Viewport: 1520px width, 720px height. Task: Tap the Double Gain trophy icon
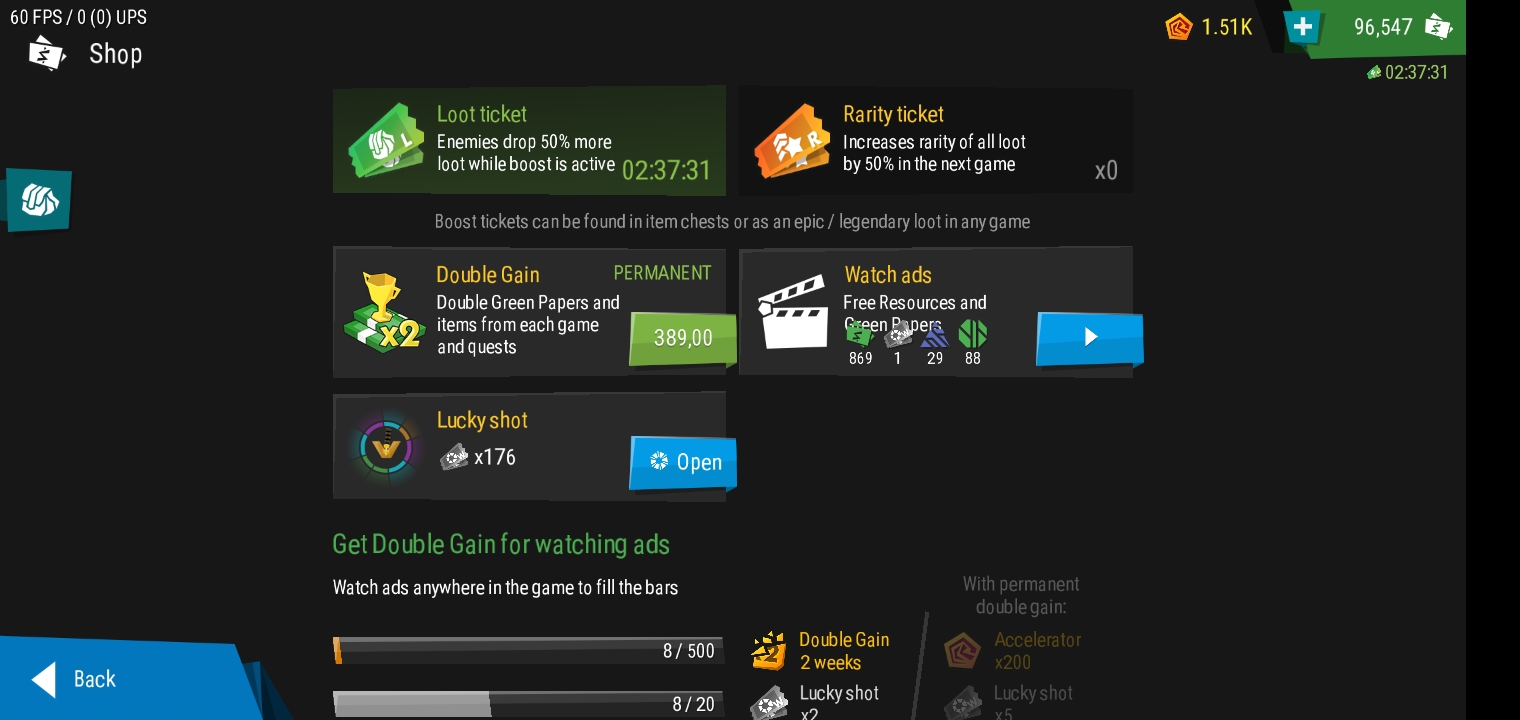(x=383, y=312)
